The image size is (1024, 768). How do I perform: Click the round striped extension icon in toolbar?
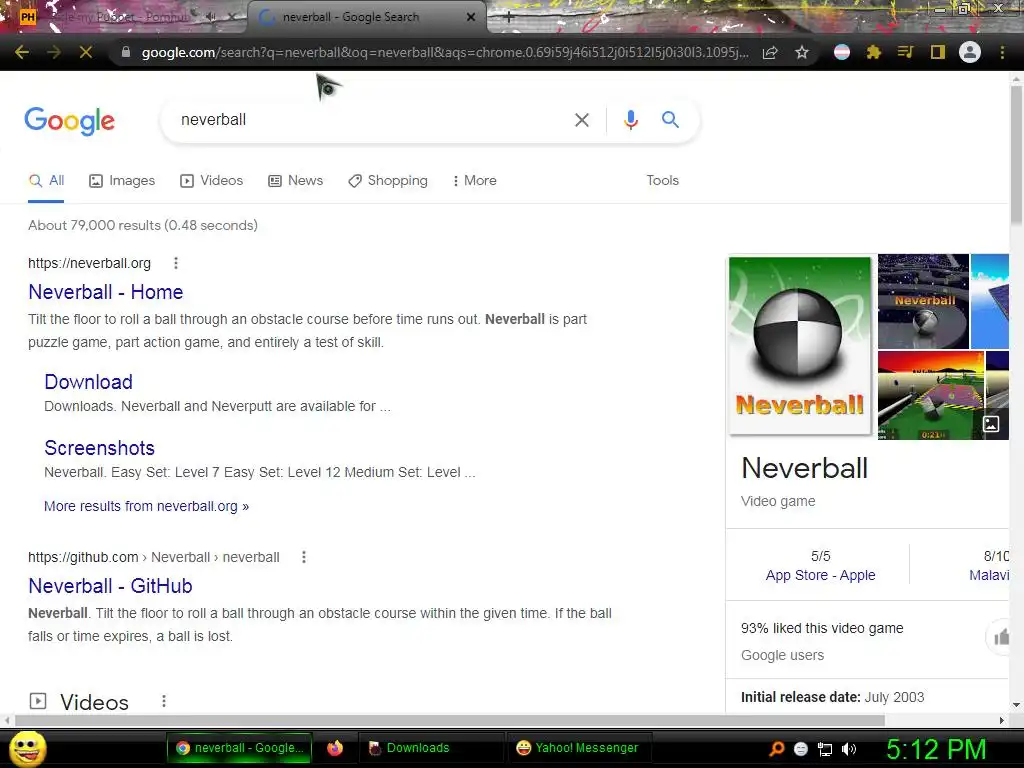click(842, 52)
